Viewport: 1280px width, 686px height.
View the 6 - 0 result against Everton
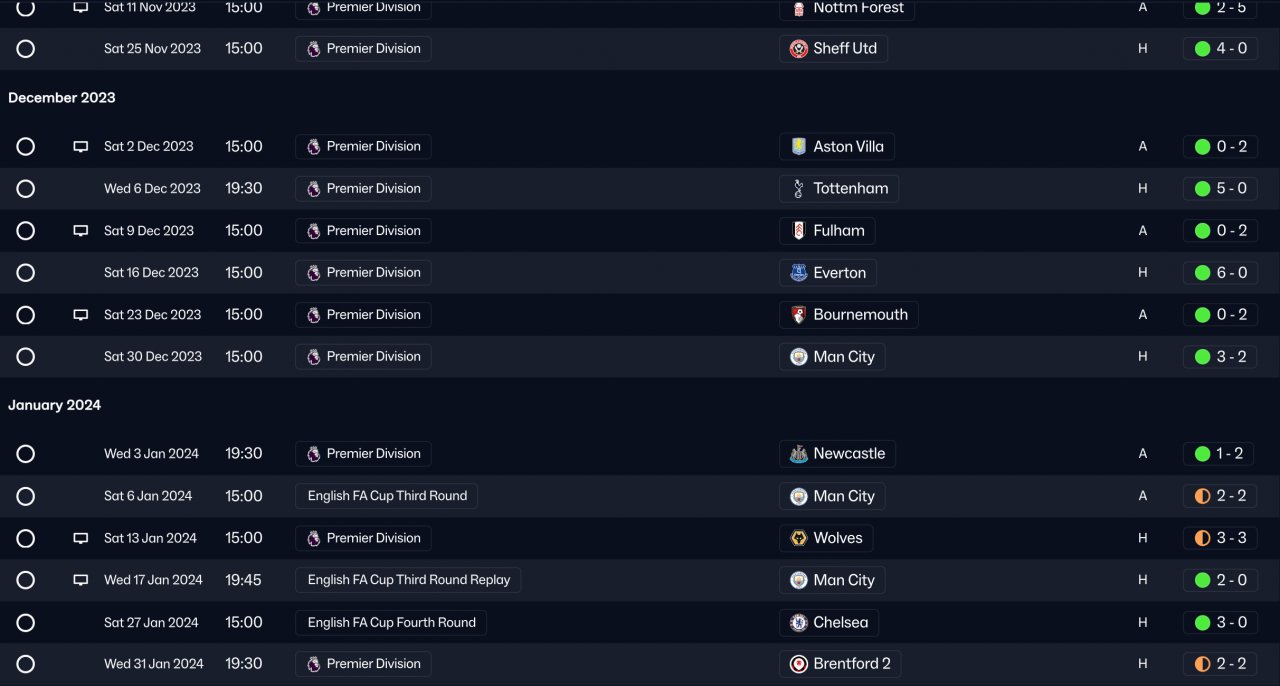click(x=1220, y=272)
